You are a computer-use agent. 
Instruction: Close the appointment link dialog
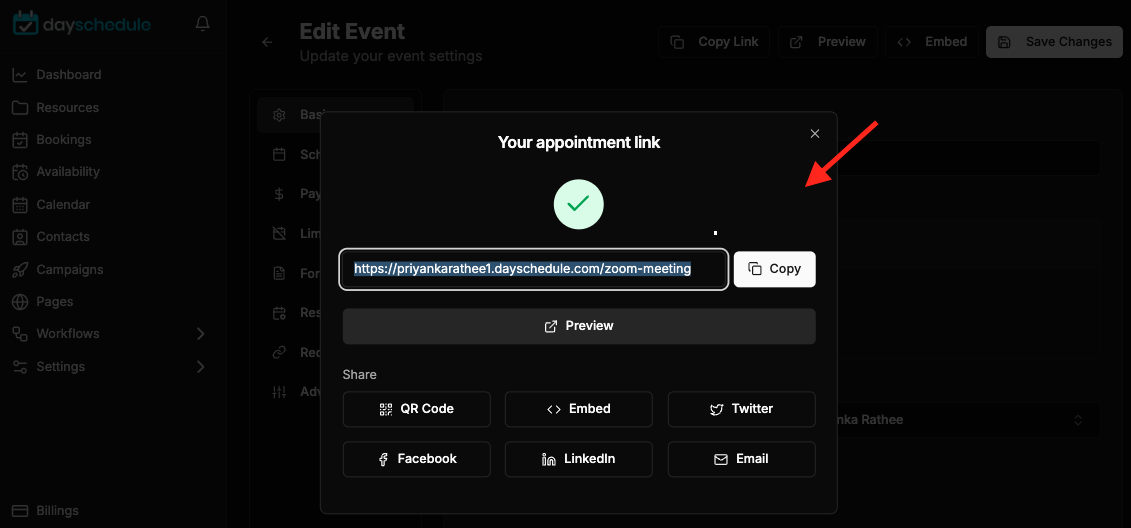815,133
